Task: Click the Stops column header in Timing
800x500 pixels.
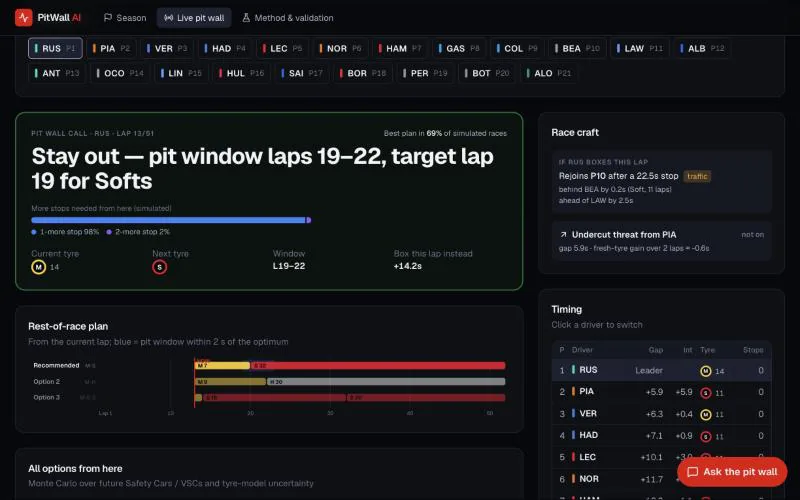Action: [753, 350]
